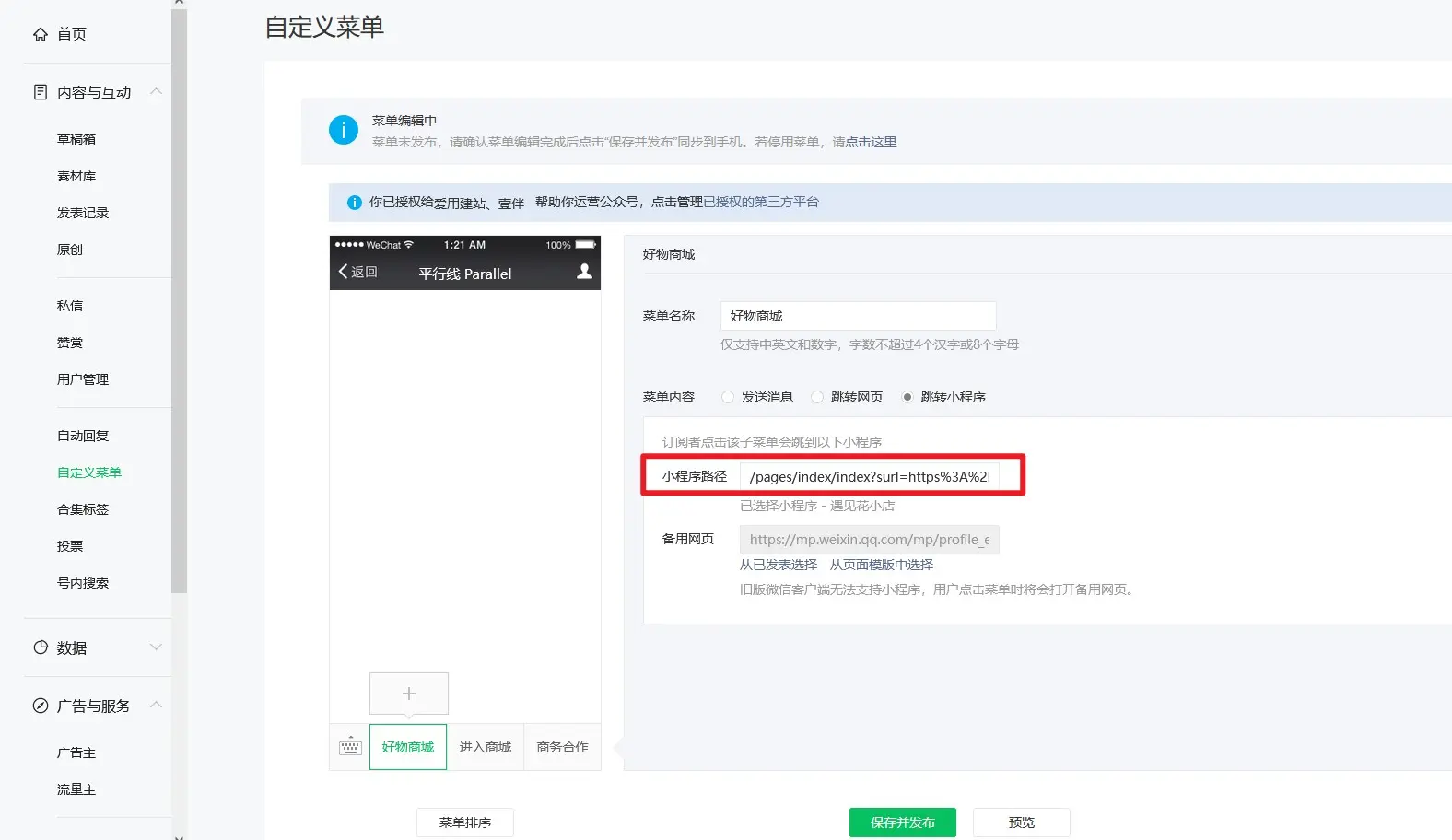
Task: Switch to the 进入商城 menu tab
Action: click(486, 747)
